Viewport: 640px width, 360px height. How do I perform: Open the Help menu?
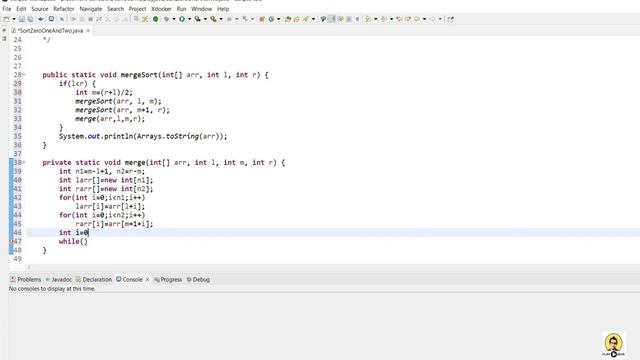[x=223, y=9]
